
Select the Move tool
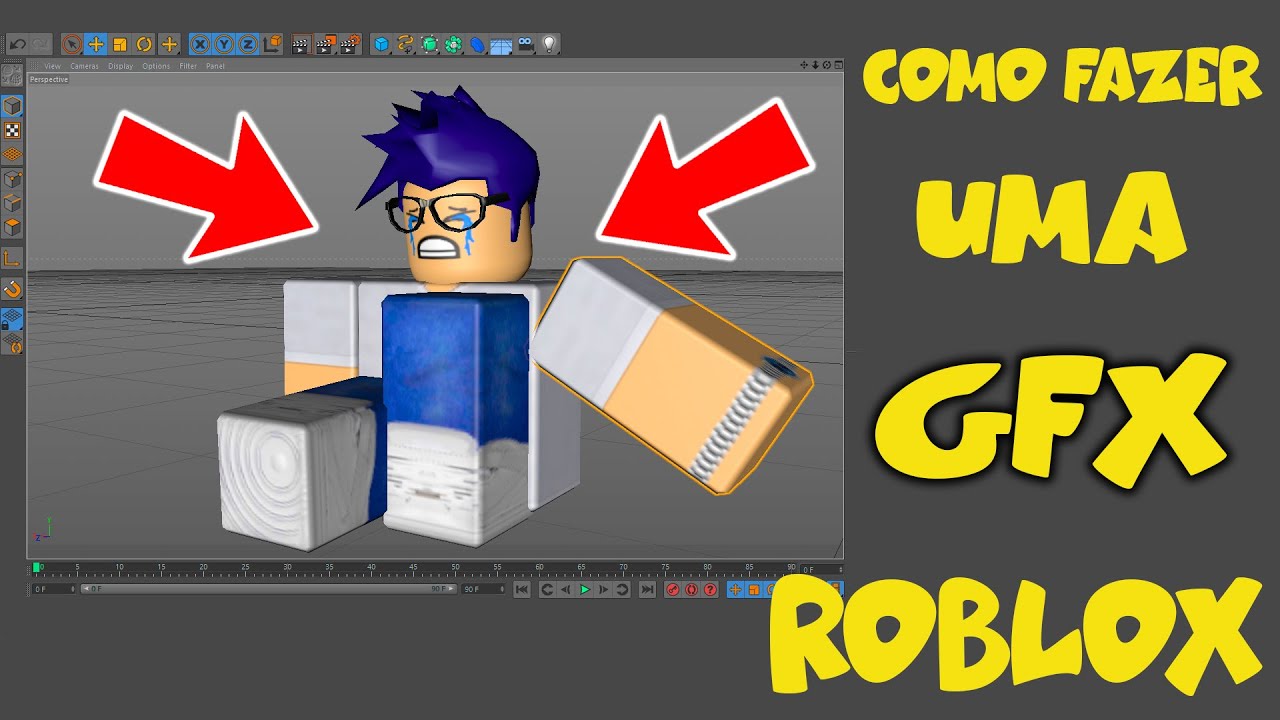point(96,44)
